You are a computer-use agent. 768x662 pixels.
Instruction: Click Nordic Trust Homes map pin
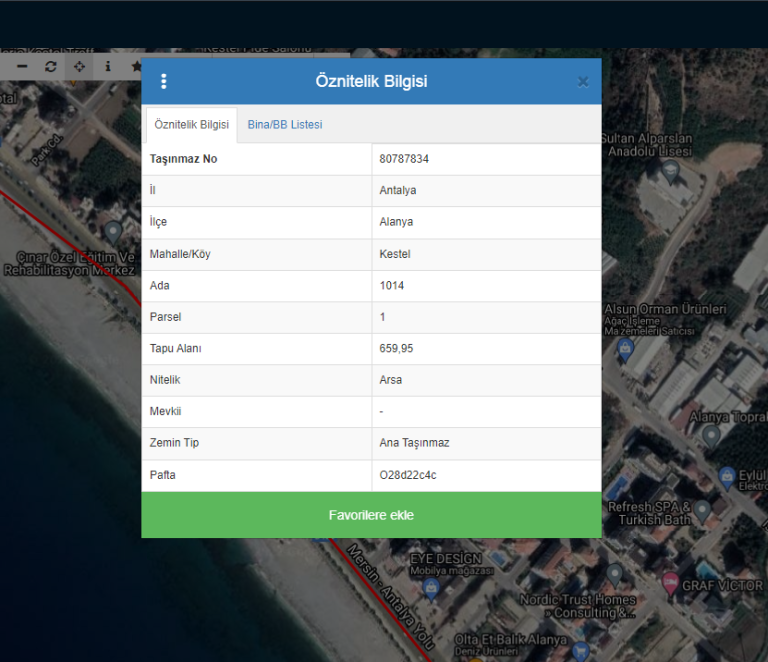(x=614, y=575)
